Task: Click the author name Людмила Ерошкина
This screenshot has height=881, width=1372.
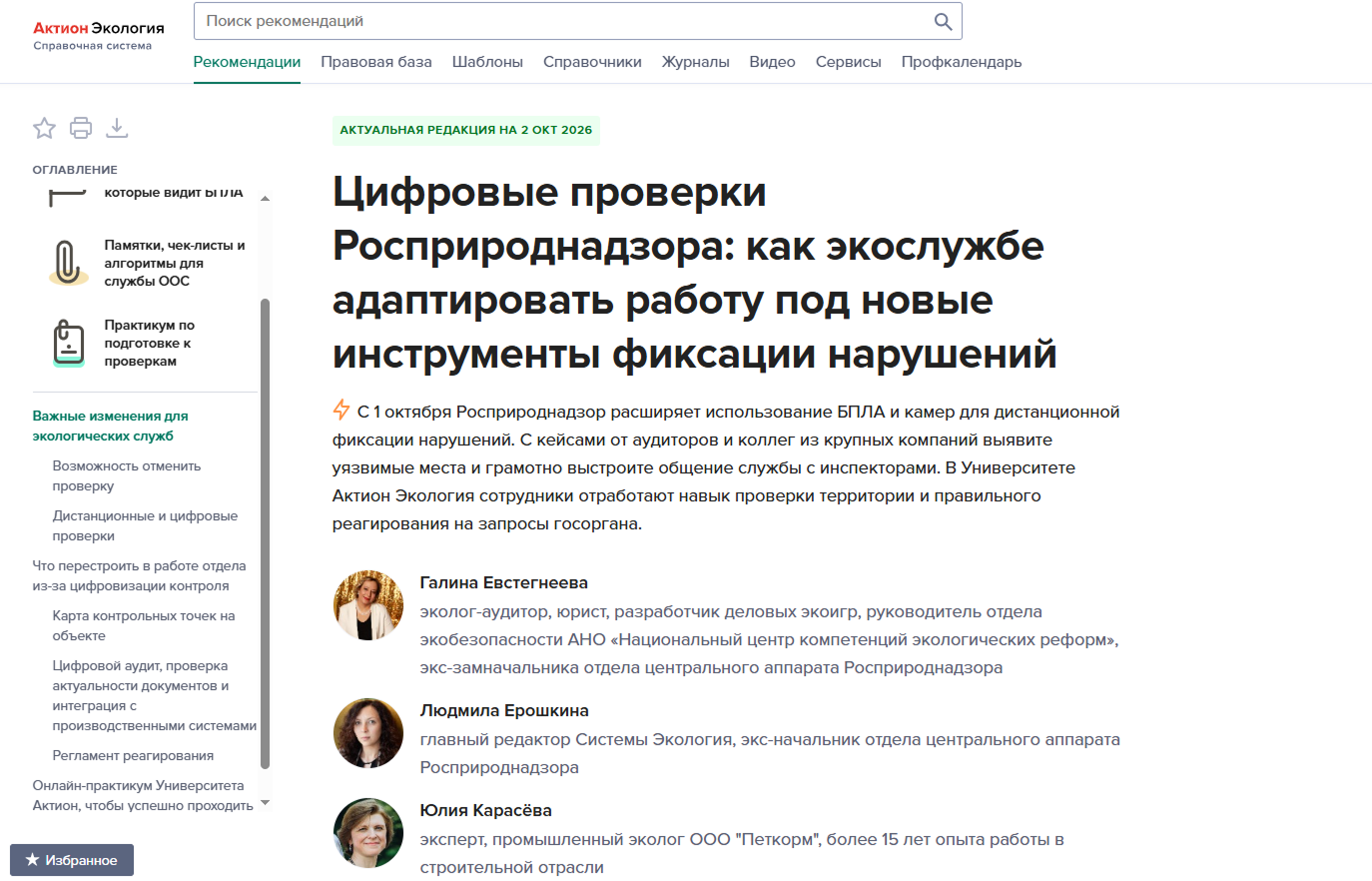Action: (x=504, y=710)
